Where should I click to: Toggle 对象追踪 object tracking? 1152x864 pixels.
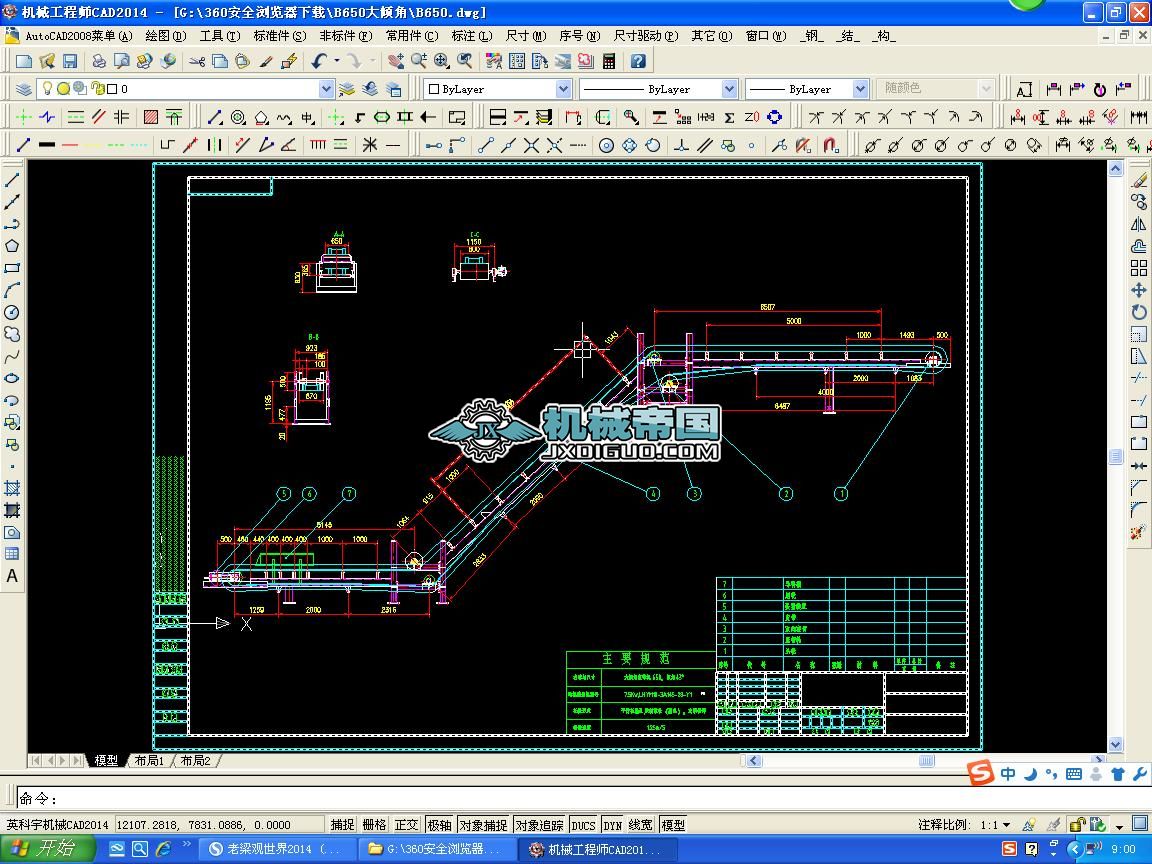click(539, 825)
